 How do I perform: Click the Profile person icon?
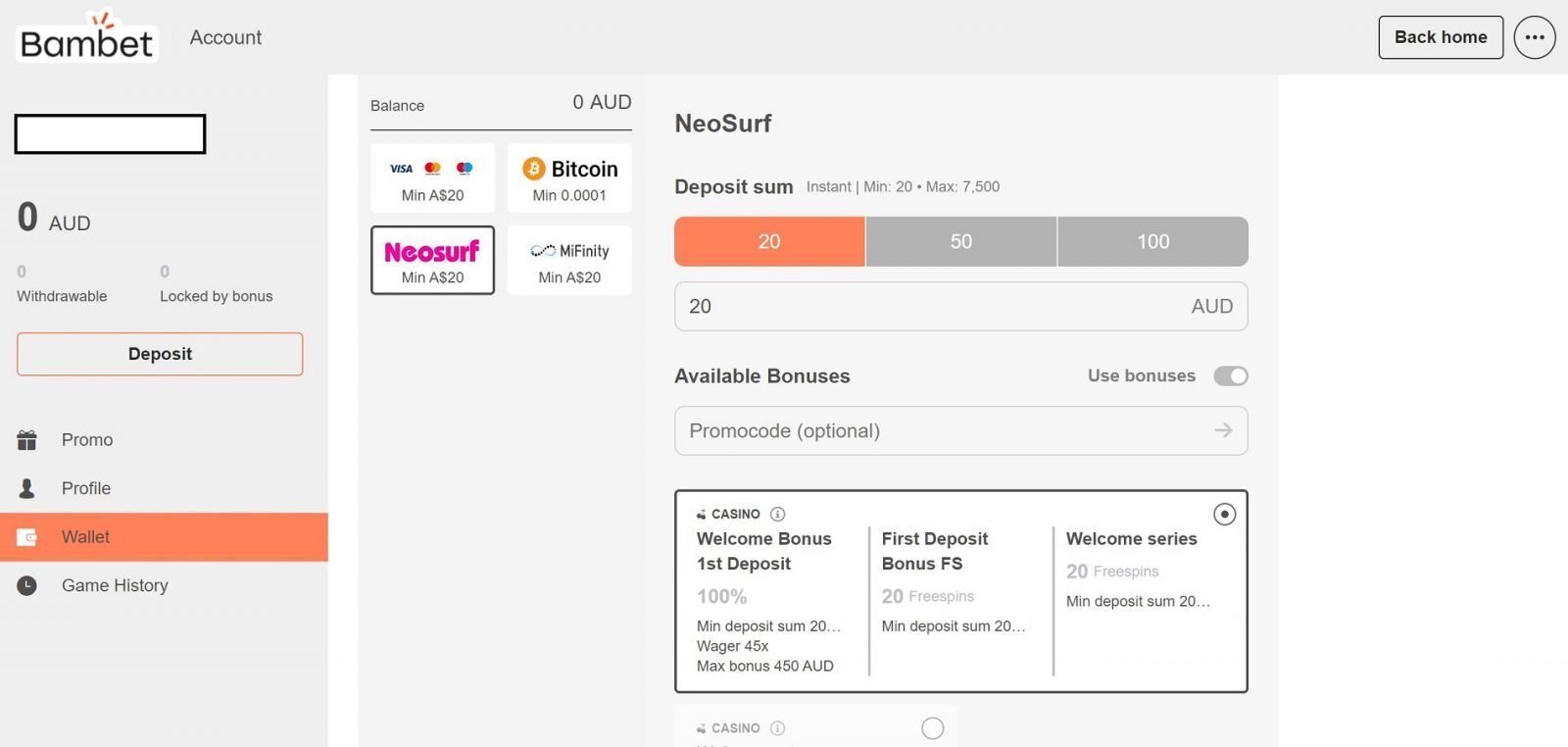27,488
